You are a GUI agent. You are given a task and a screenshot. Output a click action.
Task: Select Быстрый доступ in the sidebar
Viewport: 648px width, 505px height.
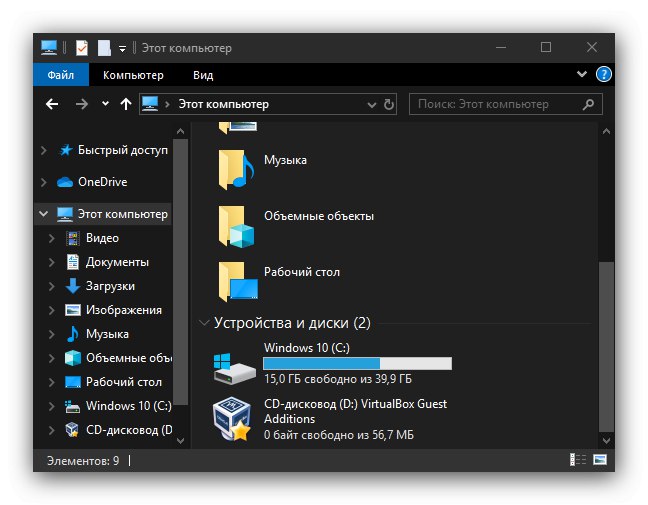[x=123, y=150]
